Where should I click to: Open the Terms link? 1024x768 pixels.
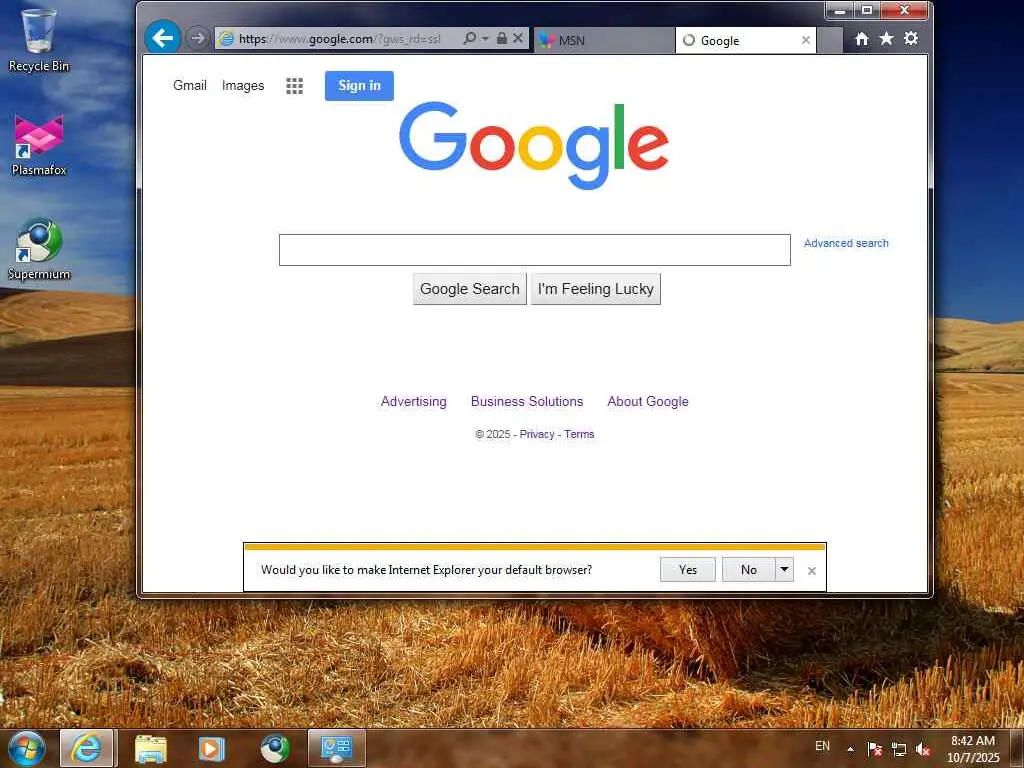(579, 434)
